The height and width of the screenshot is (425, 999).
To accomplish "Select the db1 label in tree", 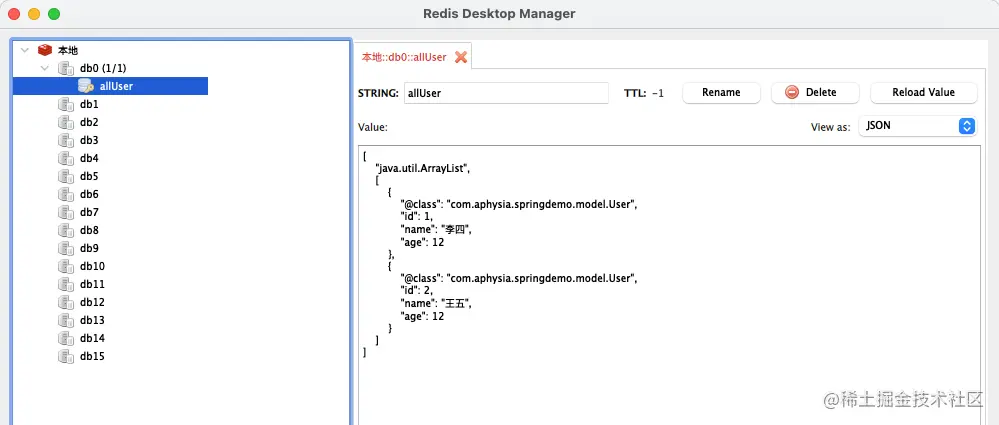I will pos(89,104).
